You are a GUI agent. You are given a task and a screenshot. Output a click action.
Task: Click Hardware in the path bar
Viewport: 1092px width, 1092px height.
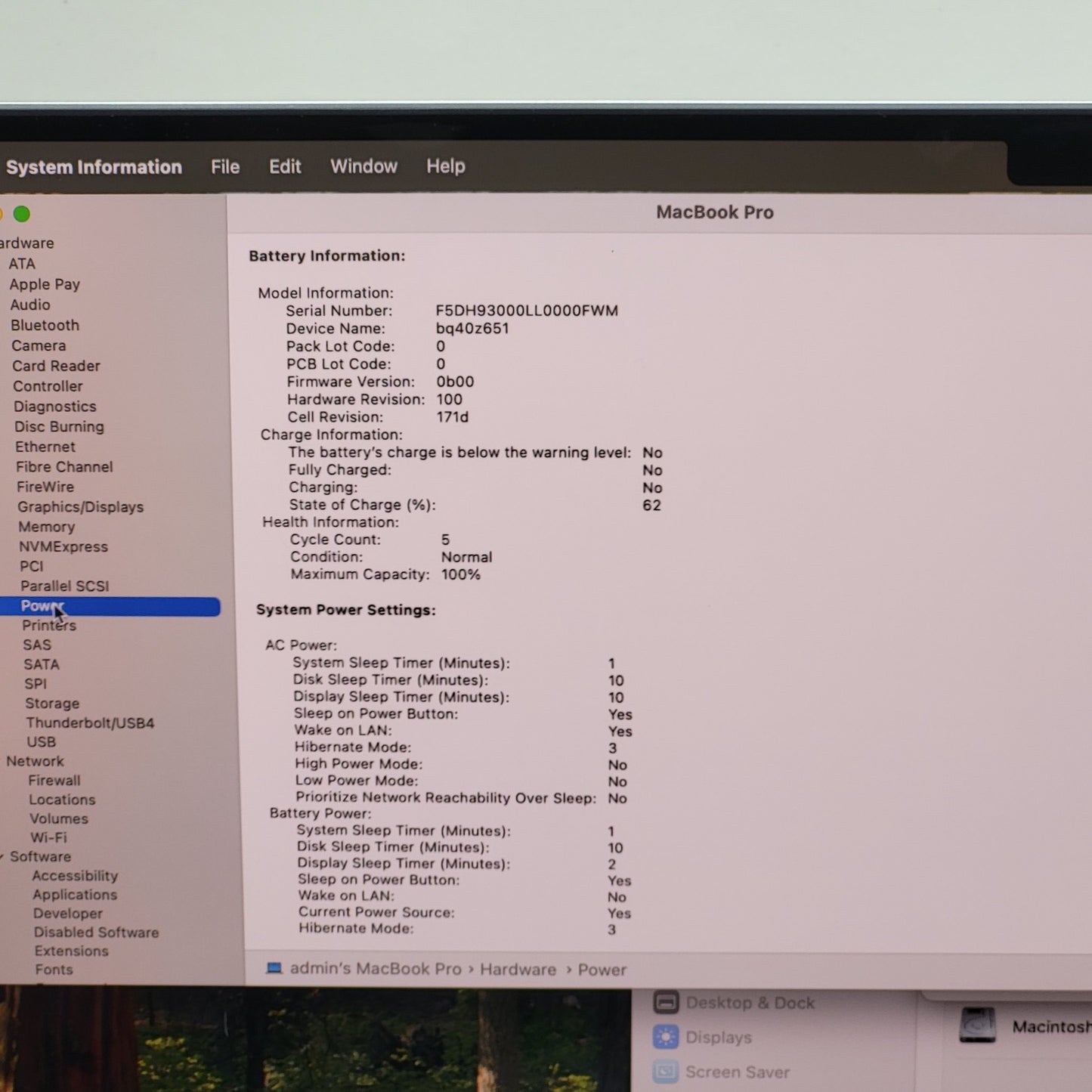click(518, 970)
